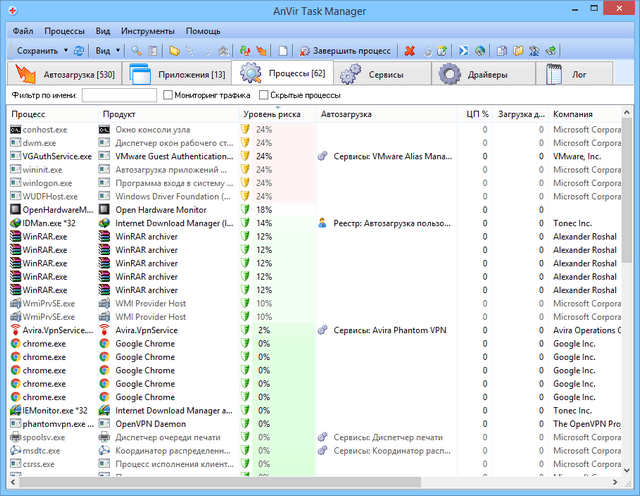
Task: Click the refresh icon next to Сохранить
Action: coord(80,50)
